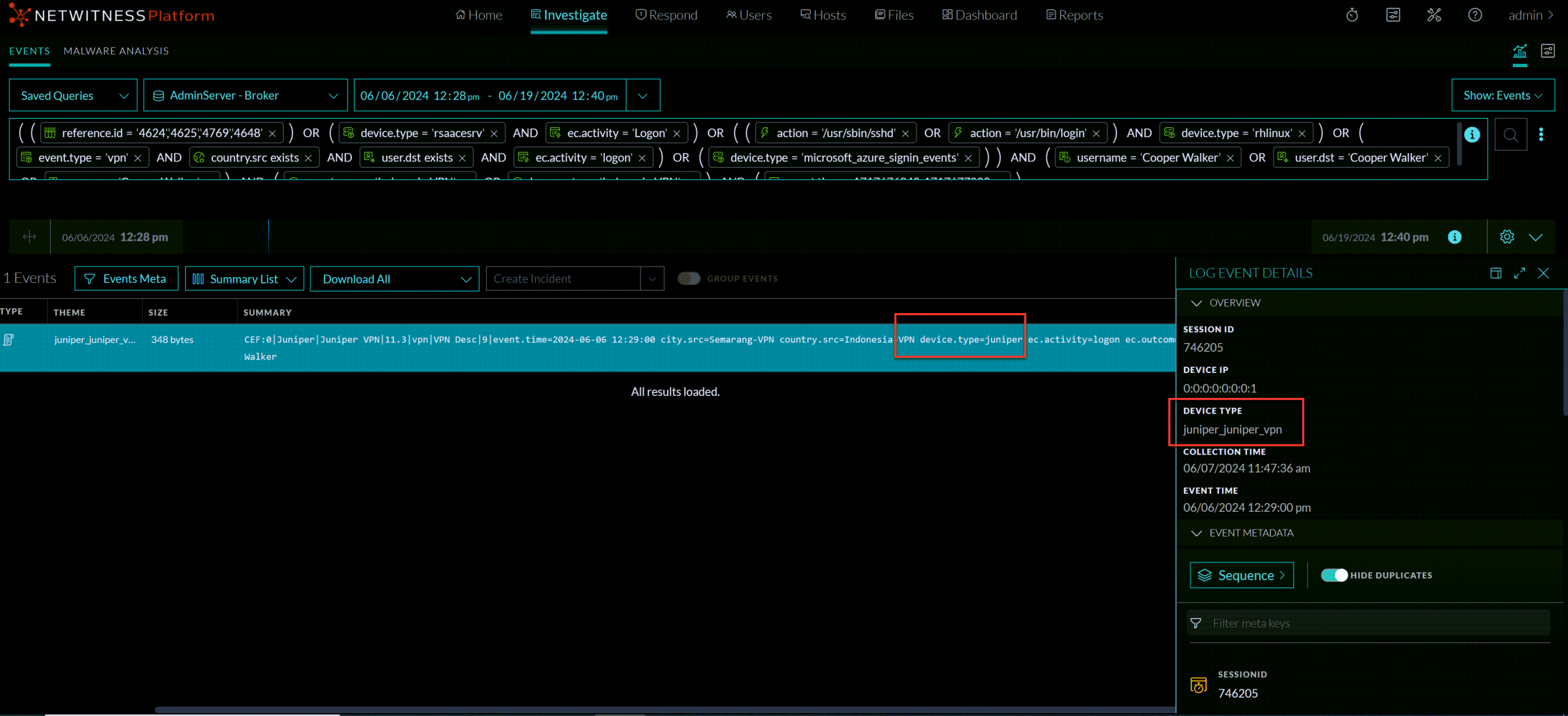
Task: Click the info icon beside the event time
Action: point(1455,237)
